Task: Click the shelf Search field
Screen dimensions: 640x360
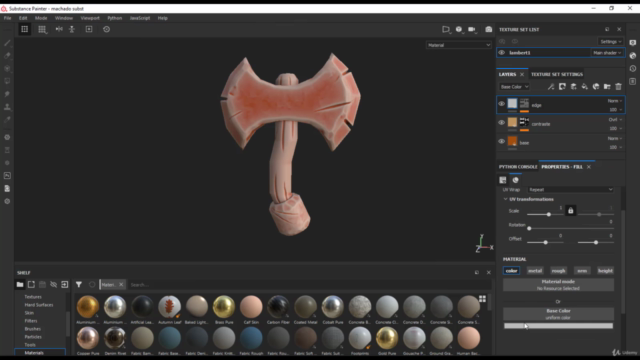Action: [308, 284]
